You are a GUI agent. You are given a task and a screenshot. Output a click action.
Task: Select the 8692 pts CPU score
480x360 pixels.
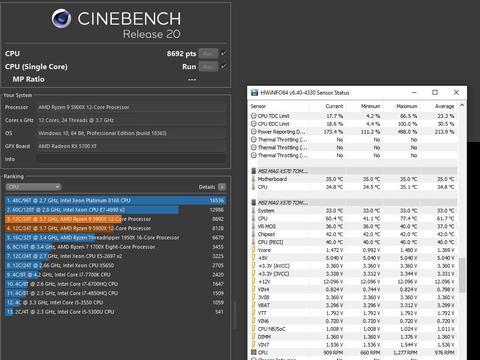pos(181,53)
